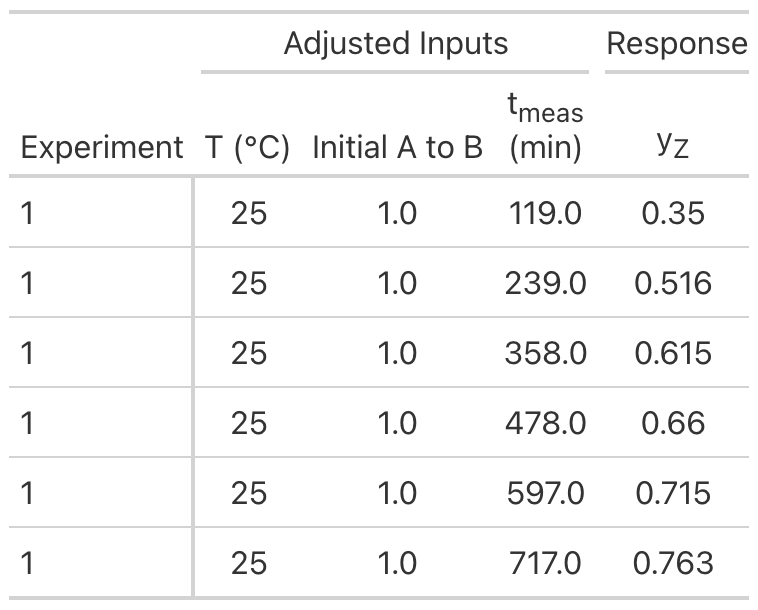Select the 0.35 response value
This screenshot has width=758, height=610.
(x=672, y=213)
